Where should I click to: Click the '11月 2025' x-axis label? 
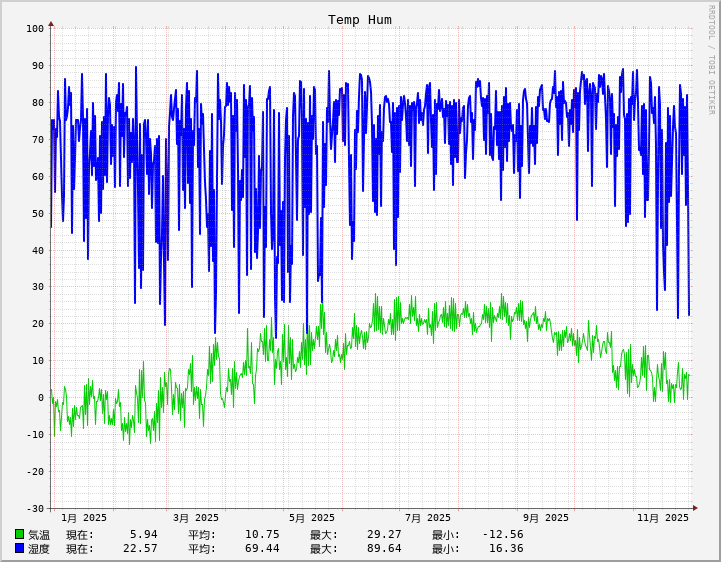(x=663, y=518)
